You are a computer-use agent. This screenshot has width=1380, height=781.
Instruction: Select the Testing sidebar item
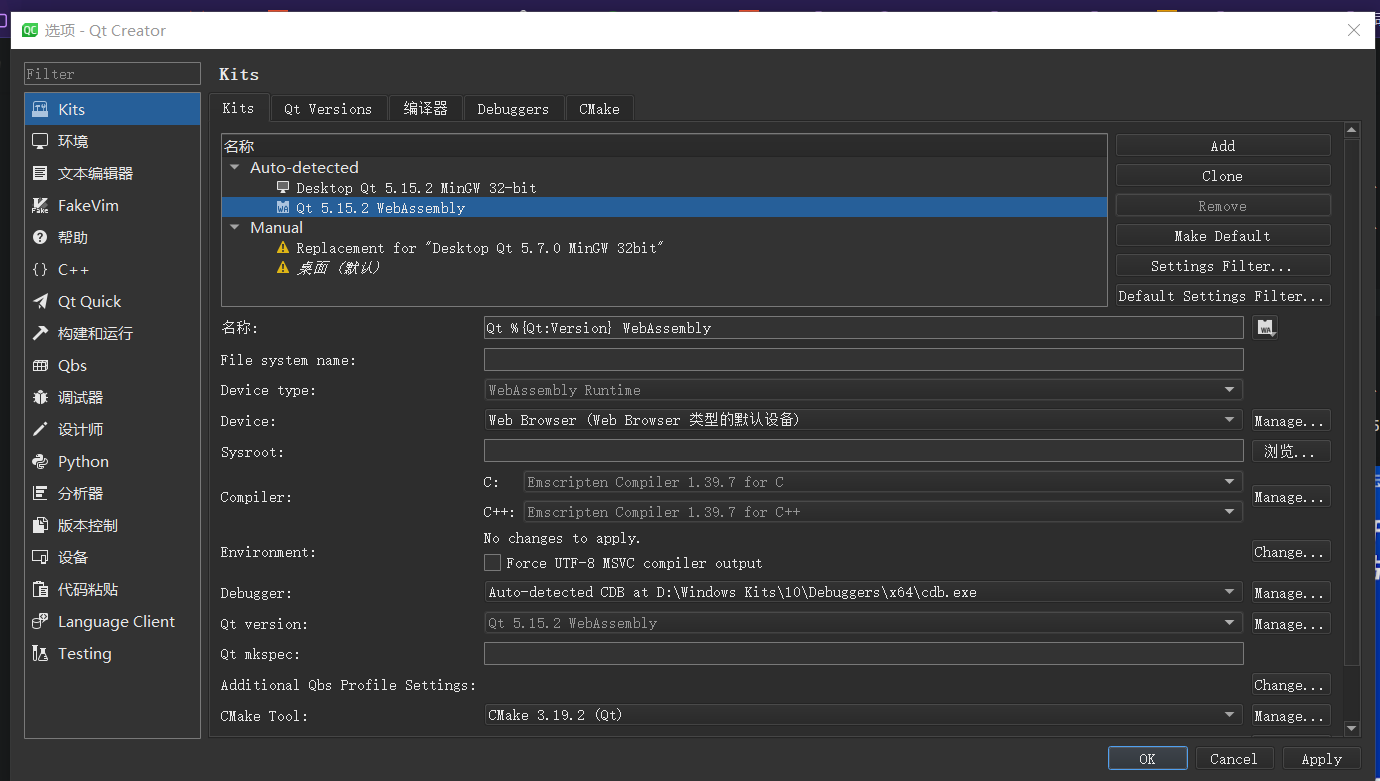tap(84, 653)
